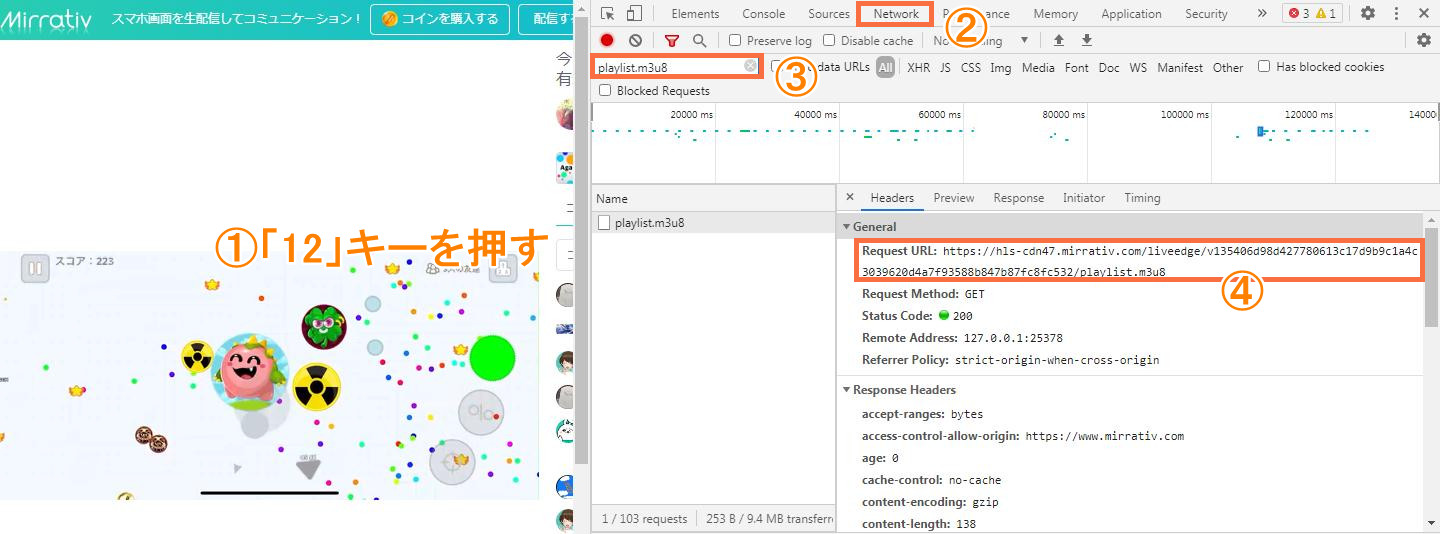Filter requests by WS
The height and width of the screenshot is (534, 1440).
click(x=1138, y=68)
